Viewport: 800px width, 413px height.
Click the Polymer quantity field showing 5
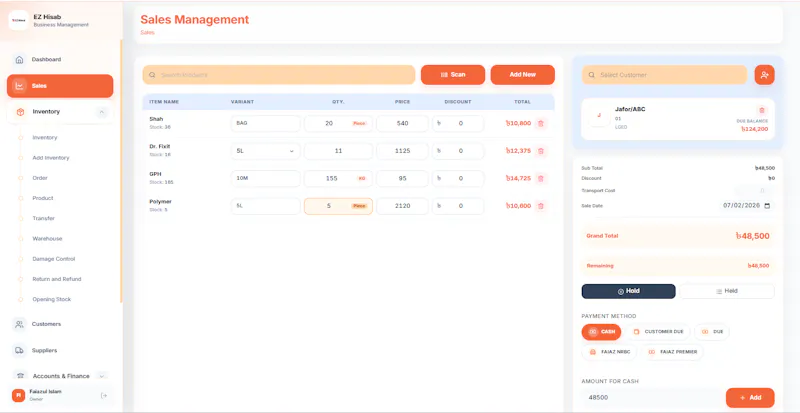tap(338, 206)
